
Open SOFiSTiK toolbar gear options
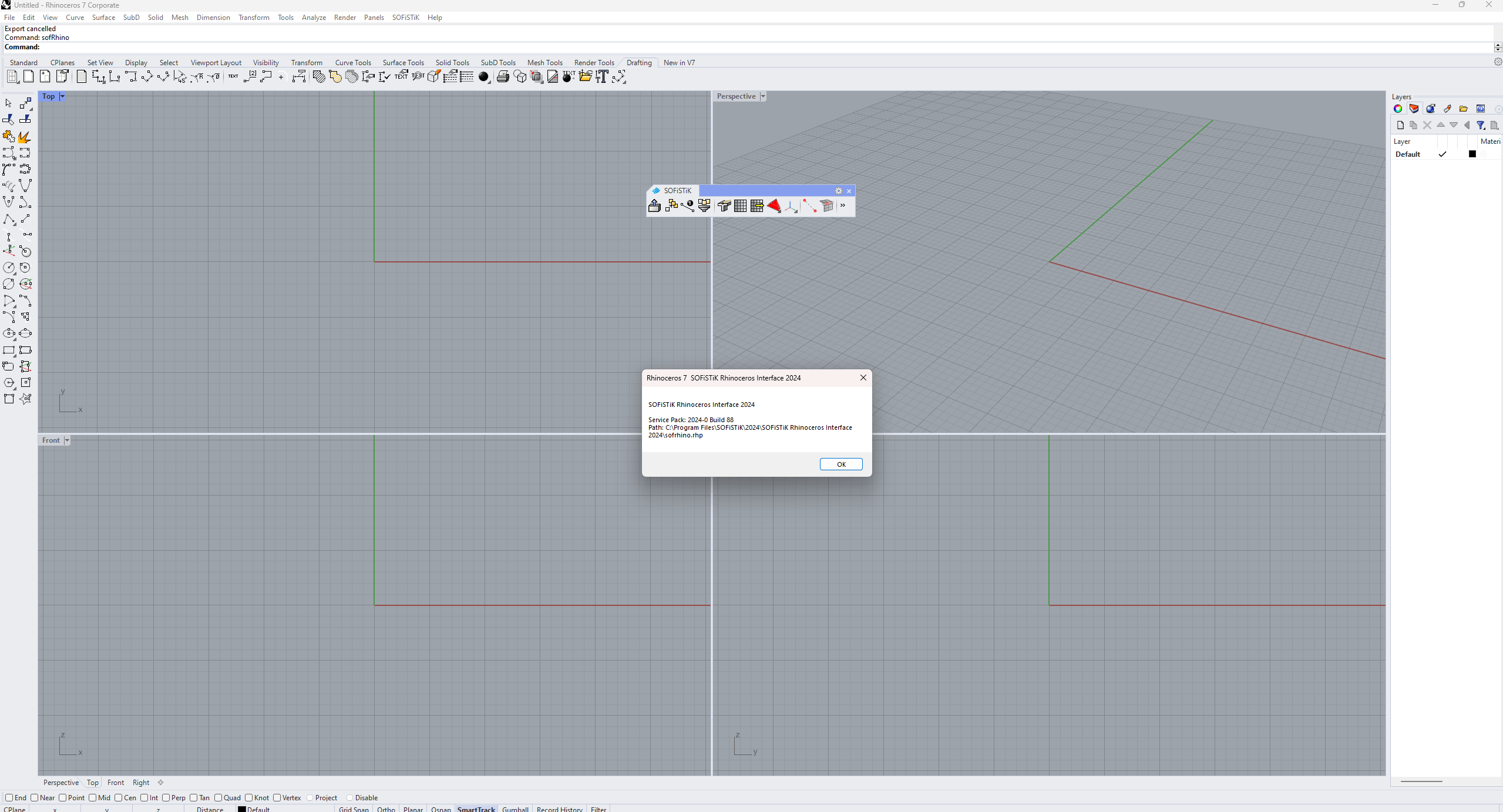pyautogui.click(x=839, y=191)
